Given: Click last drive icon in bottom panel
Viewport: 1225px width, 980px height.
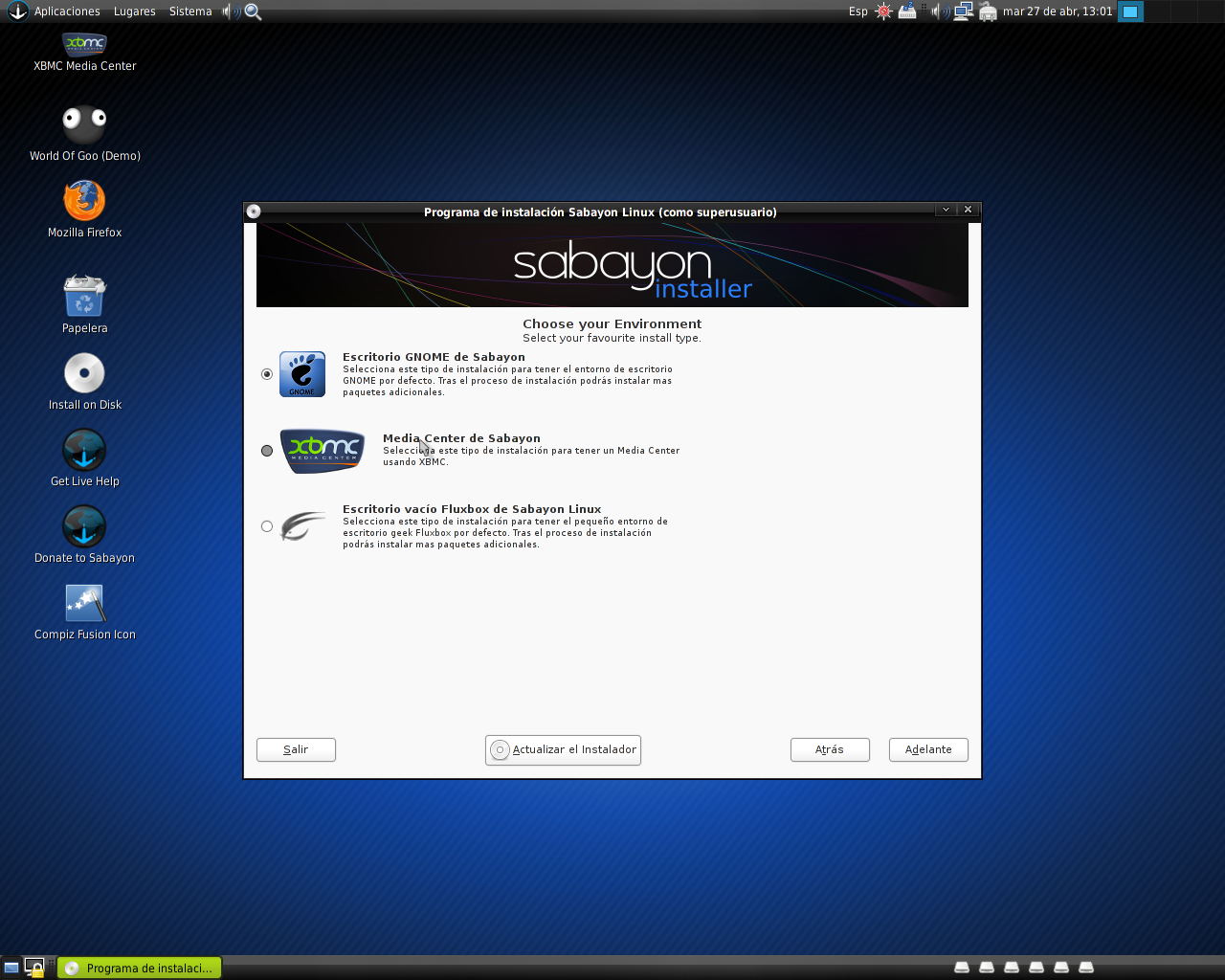Looking at the screenshot, I should coord(1086,968).
